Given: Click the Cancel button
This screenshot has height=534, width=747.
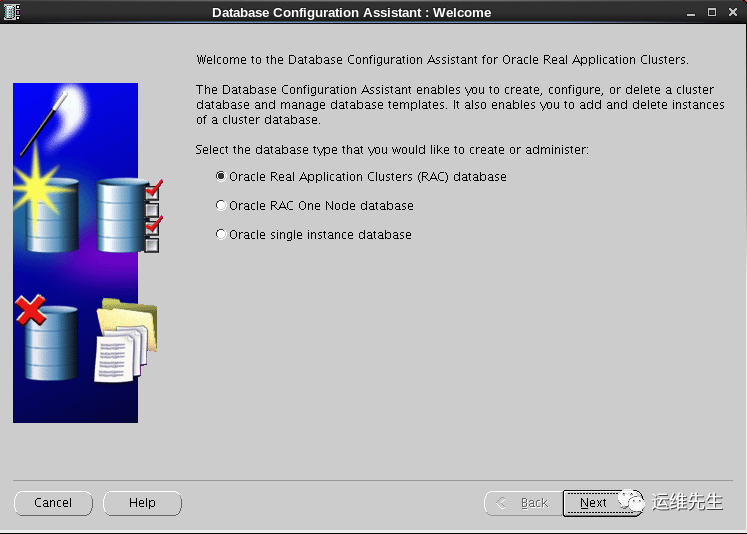Looking at the screenshot, I should (x=53, y=503).
